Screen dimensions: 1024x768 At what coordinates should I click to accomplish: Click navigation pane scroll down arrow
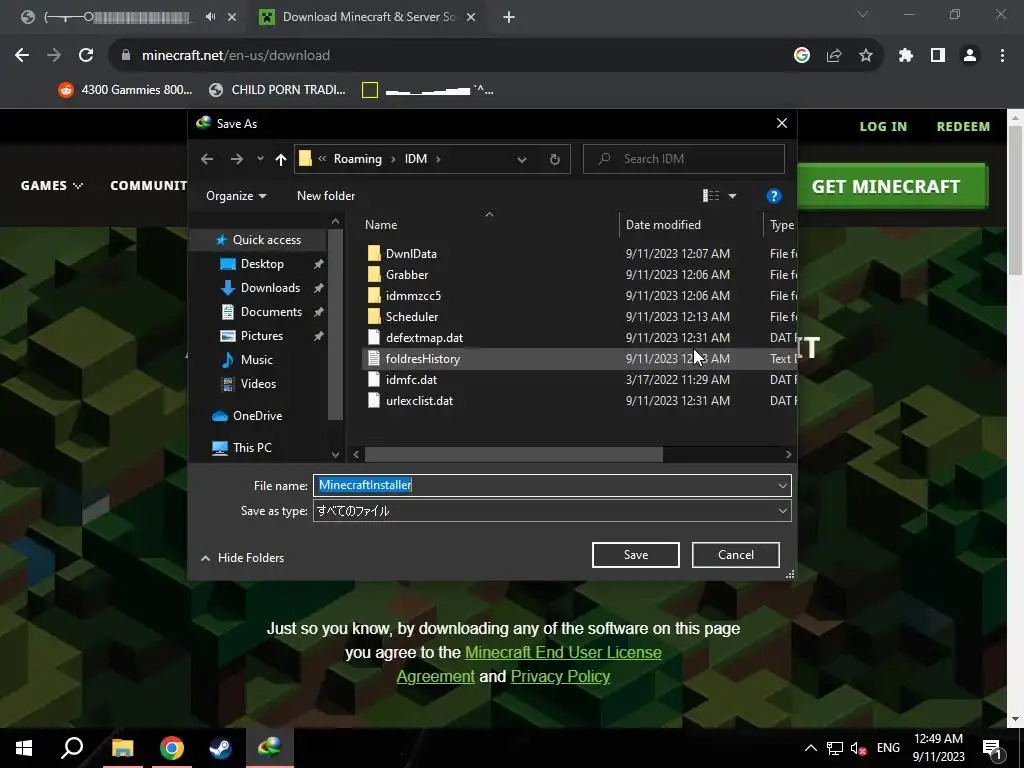click(335, 455)
